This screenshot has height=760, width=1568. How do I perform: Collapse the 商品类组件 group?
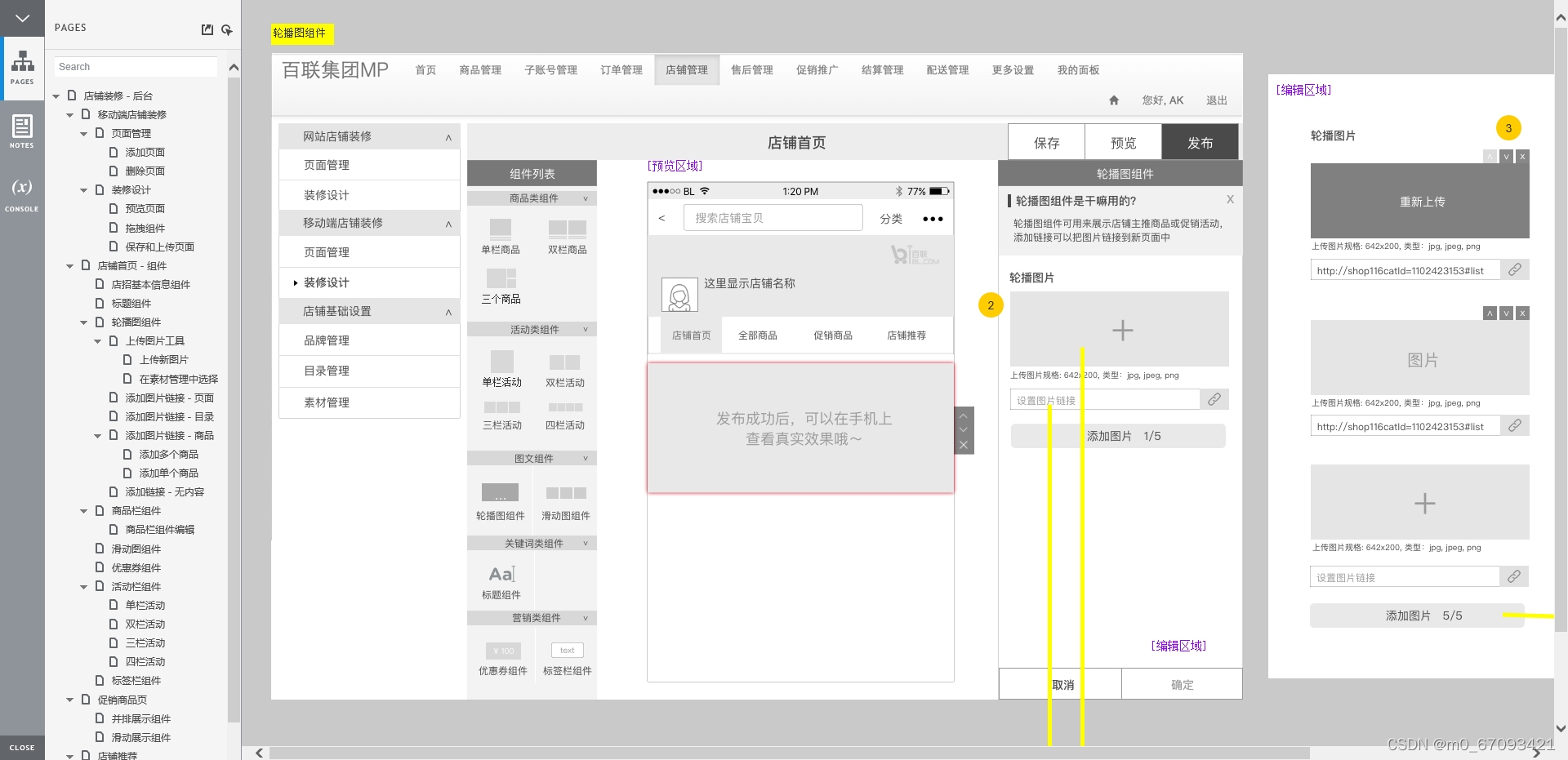coord(586,198)
